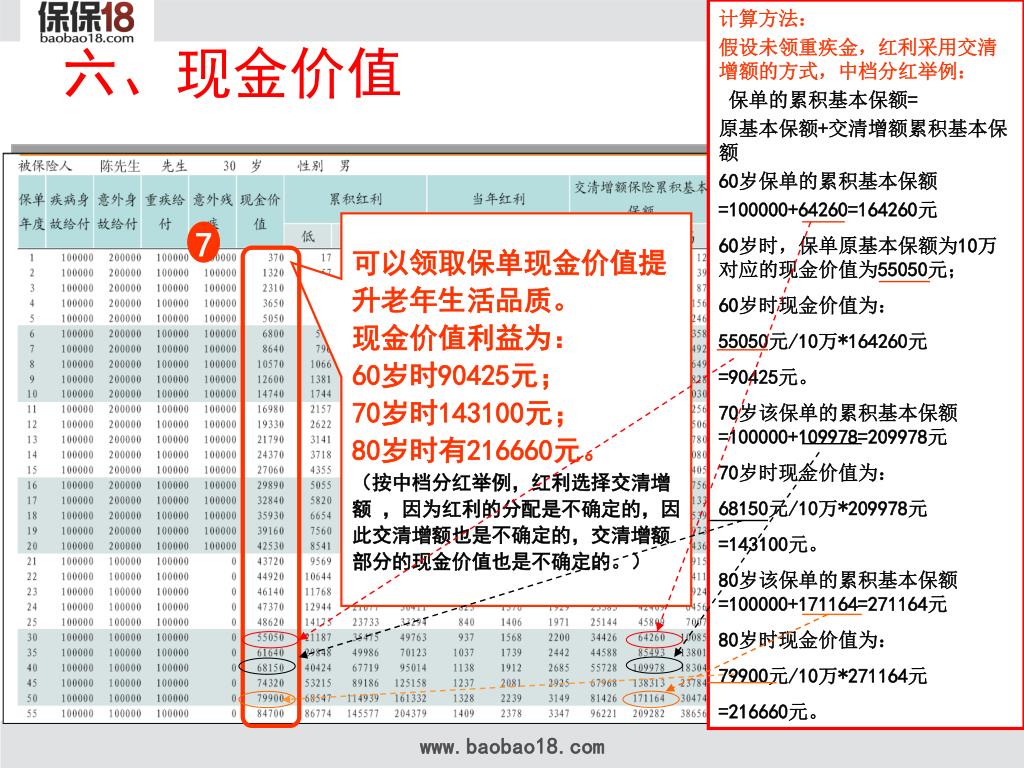Select table cell 95014 in year 40 row
Image resolution: width=1024 pixels, height=768 pixels.
413,667
